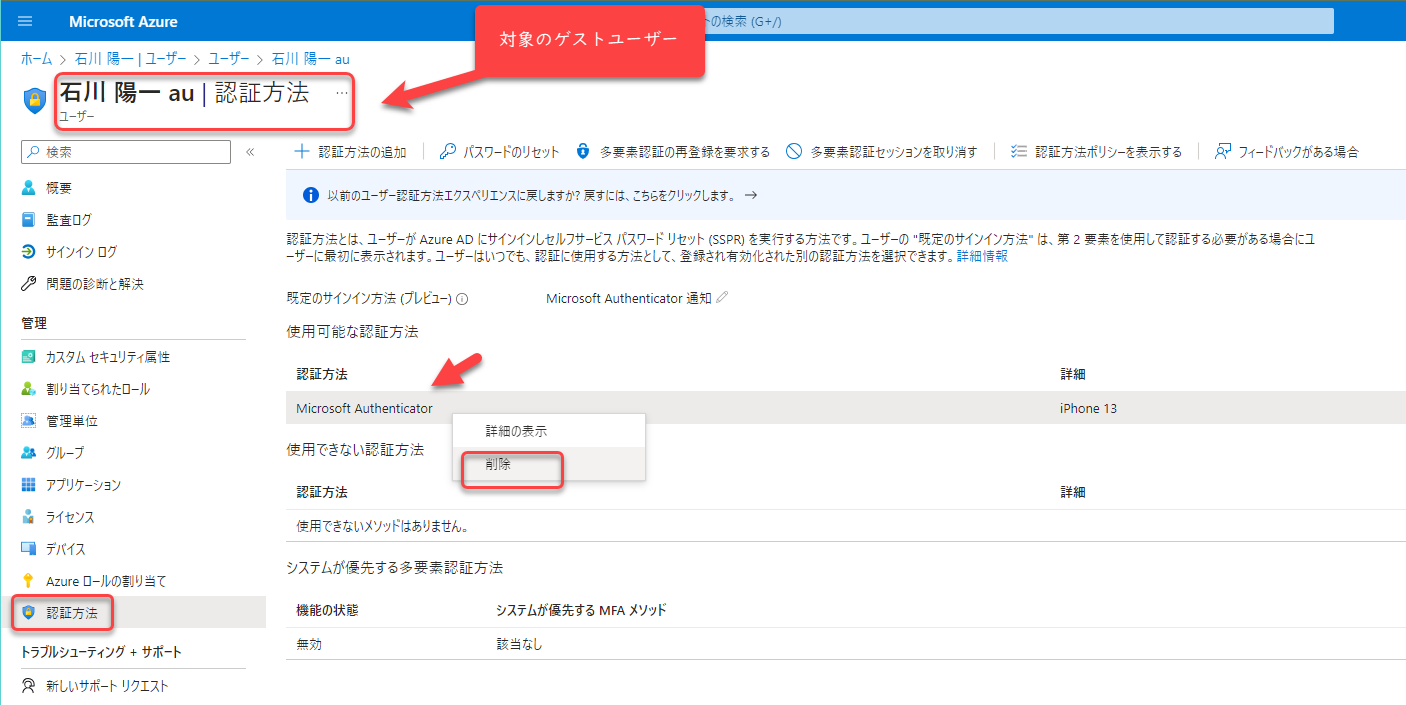Collapse the sidebar with the double-chevron
The width and height of the screenshot is (1406, 705).
250,152
